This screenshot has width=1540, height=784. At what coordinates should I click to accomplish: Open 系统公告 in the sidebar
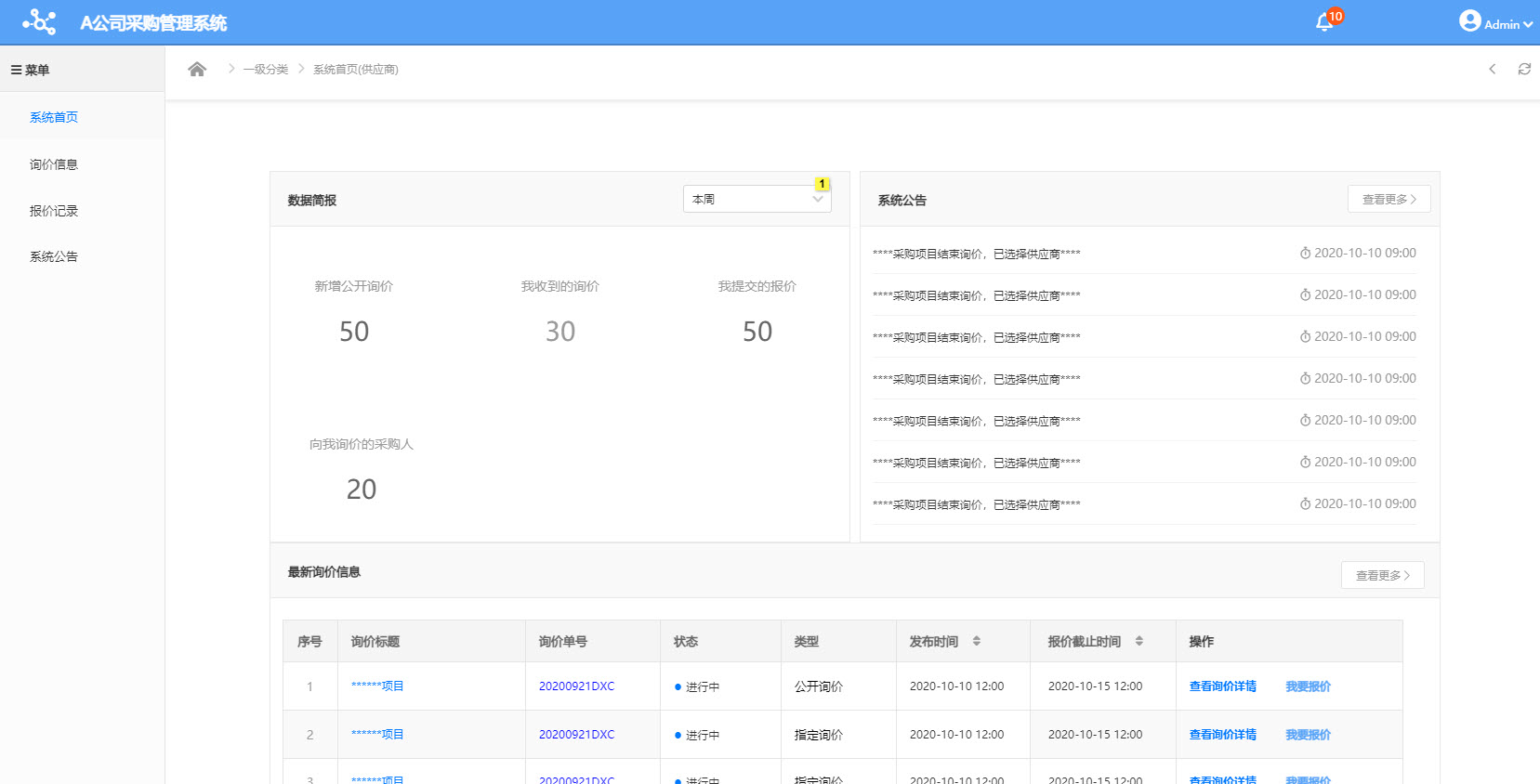point(54,256)
